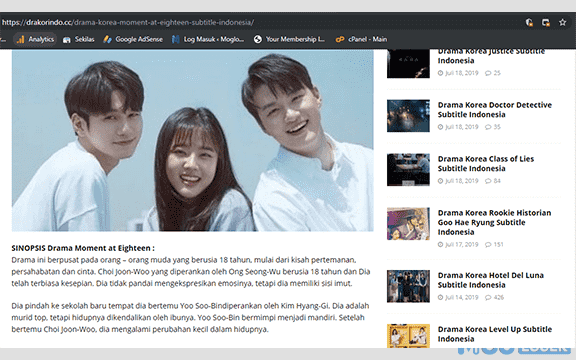Image resolution: width=576 pixels, height=360 pixels.
Task: Open the Analytics bookmark
Action: tap(35, 39)
